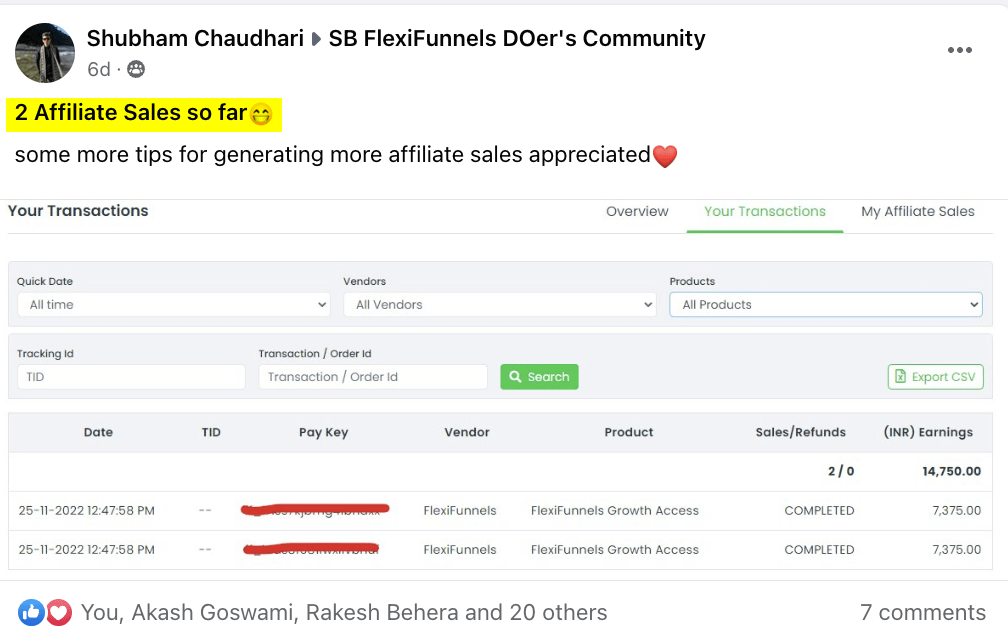Click Shubham Chaudhari's profile picture
Screen dimensions: 1008x642
(44, 52)
